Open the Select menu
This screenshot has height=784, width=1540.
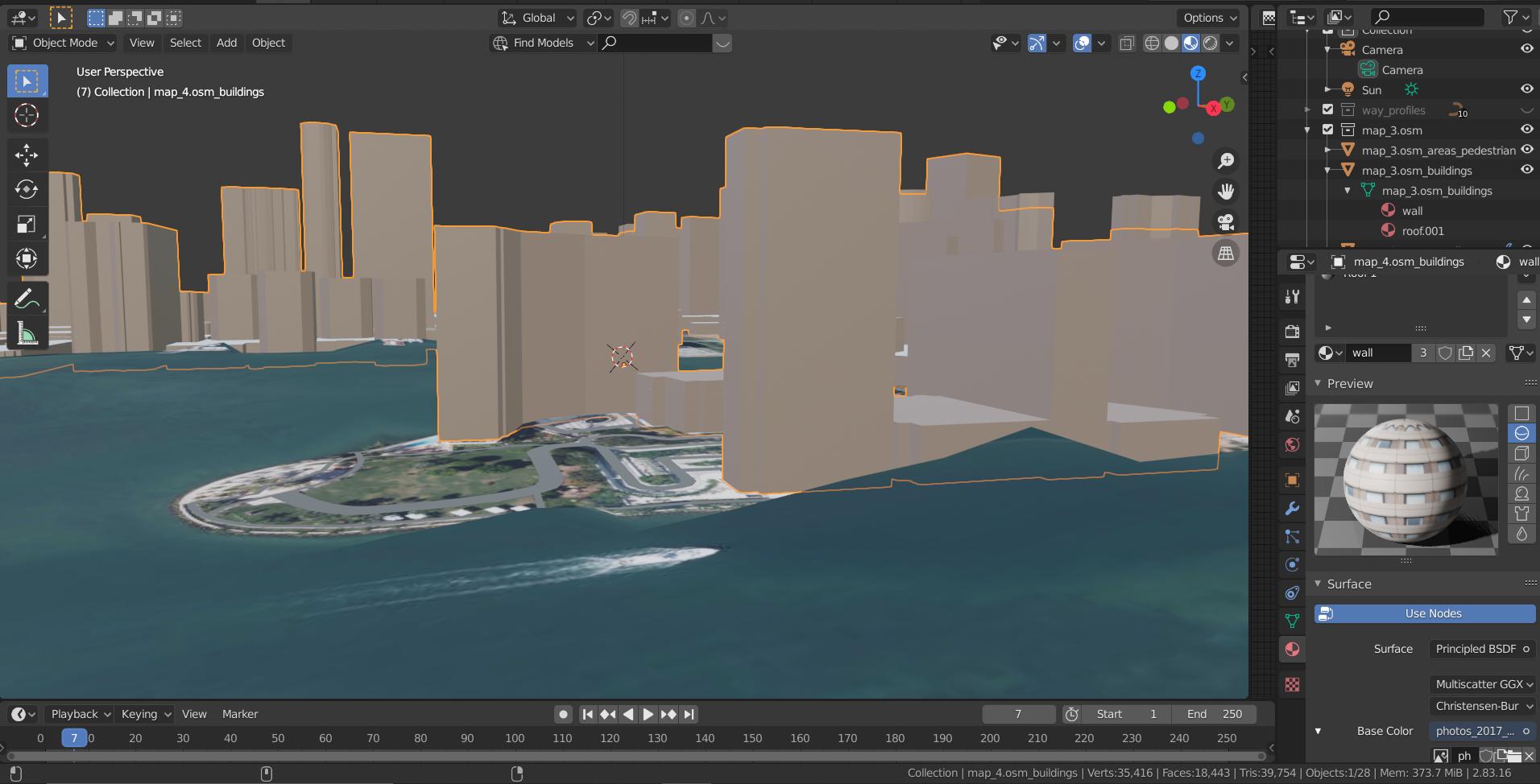pos(185,43)
